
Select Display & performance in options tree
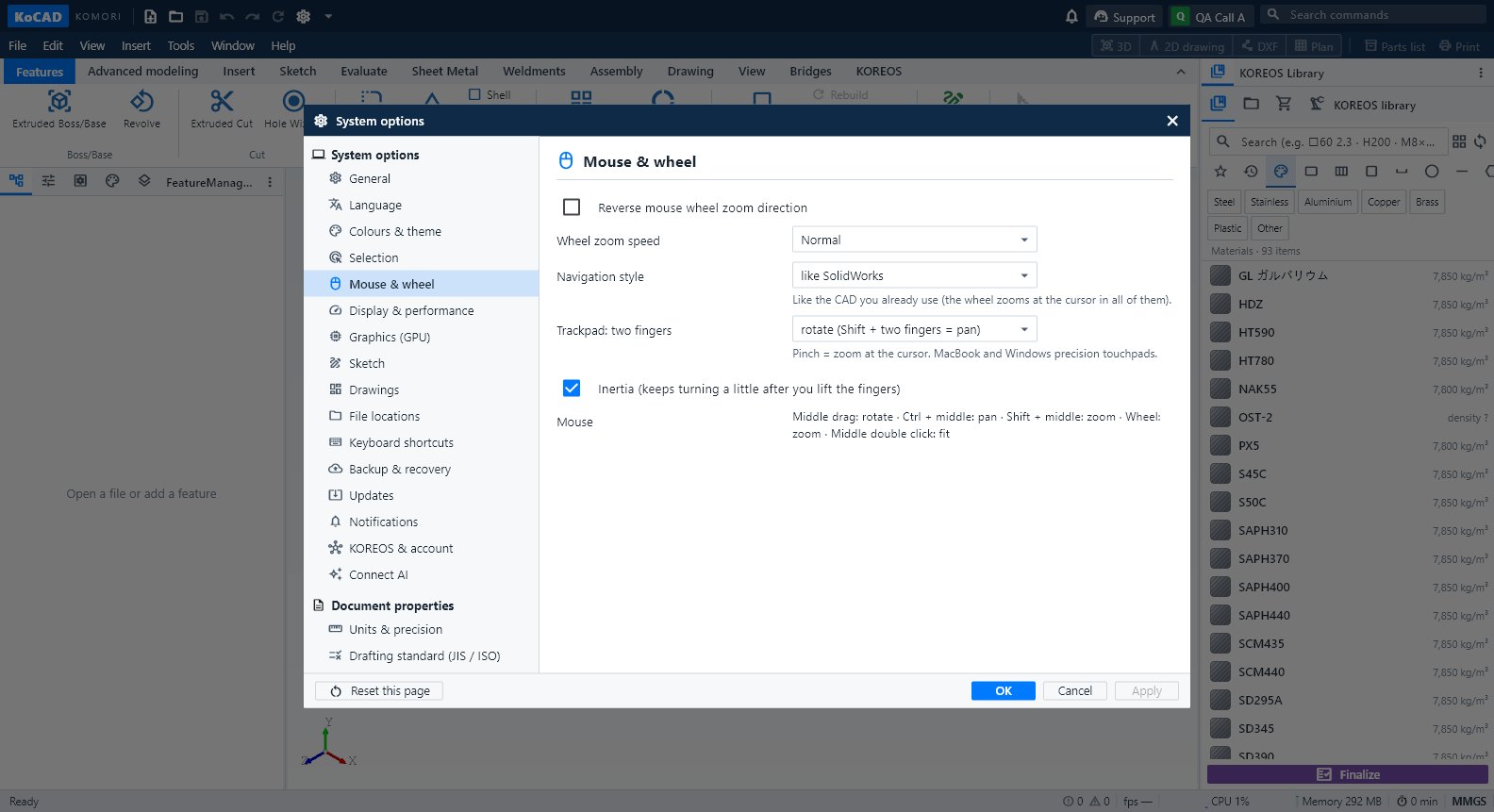click(421, 310)
